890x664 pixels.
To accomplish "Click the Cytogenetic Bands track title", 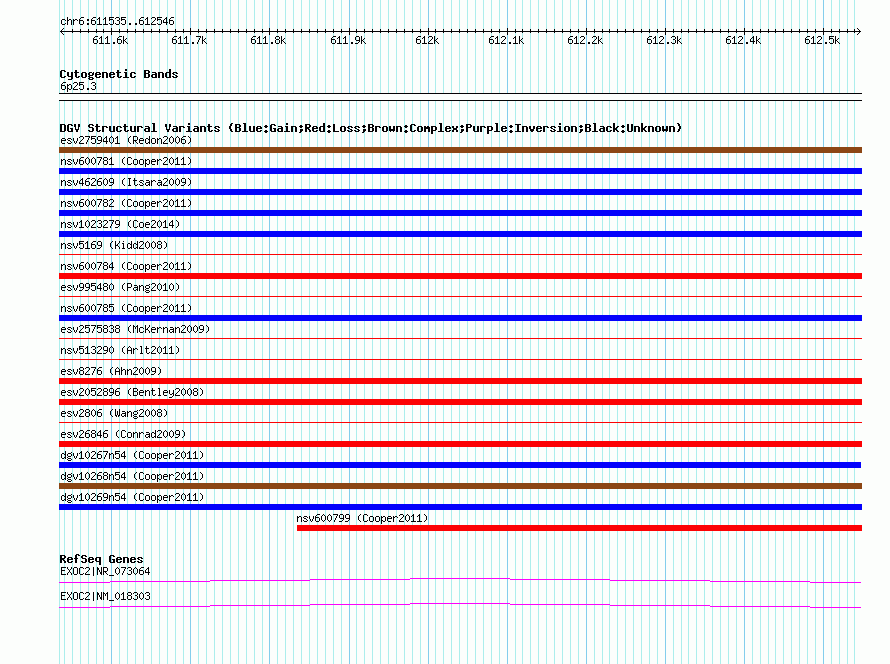I will [119, 74].
